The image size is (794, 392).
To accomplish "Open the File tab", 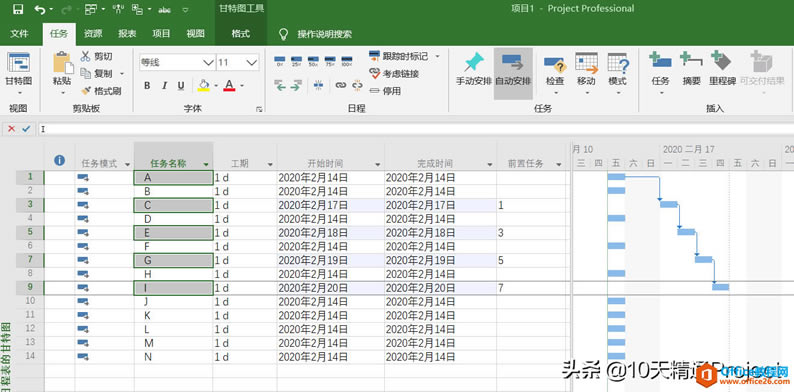I will point(19,34).
